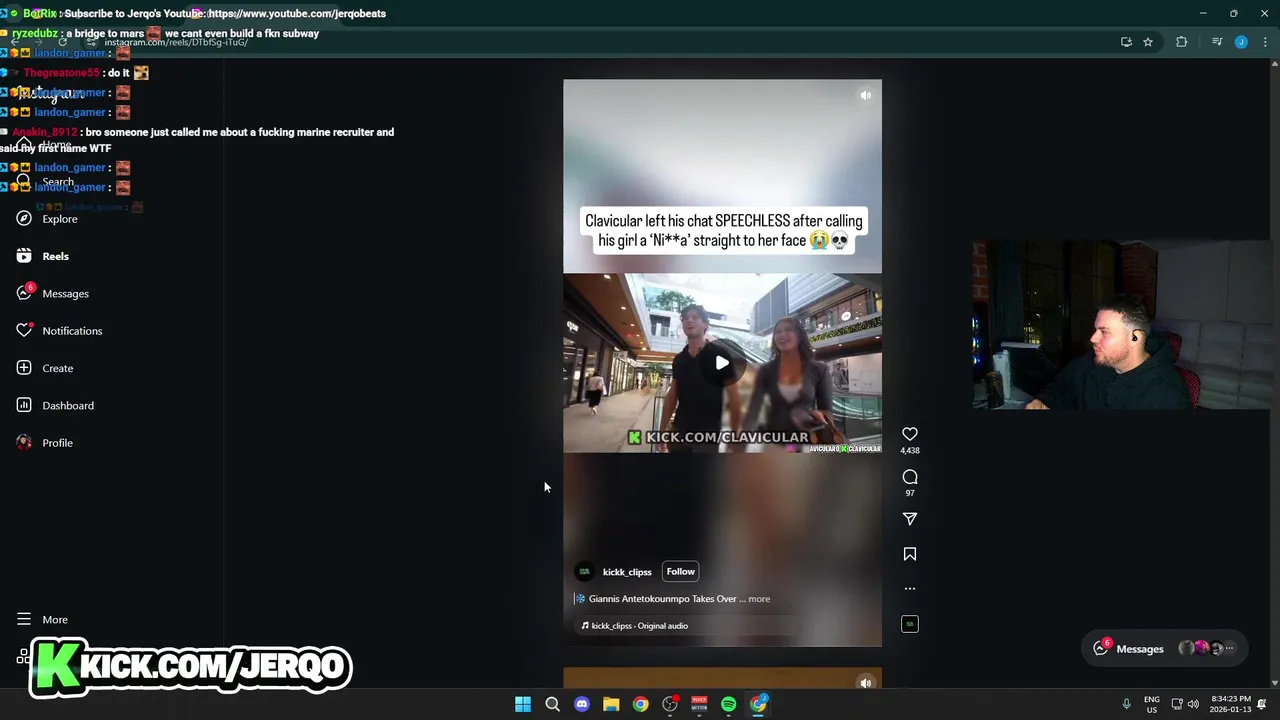Open Dashboard in Instagram sidebar
The height and width of the screenshot is (720, 1280).
[68, 405]
